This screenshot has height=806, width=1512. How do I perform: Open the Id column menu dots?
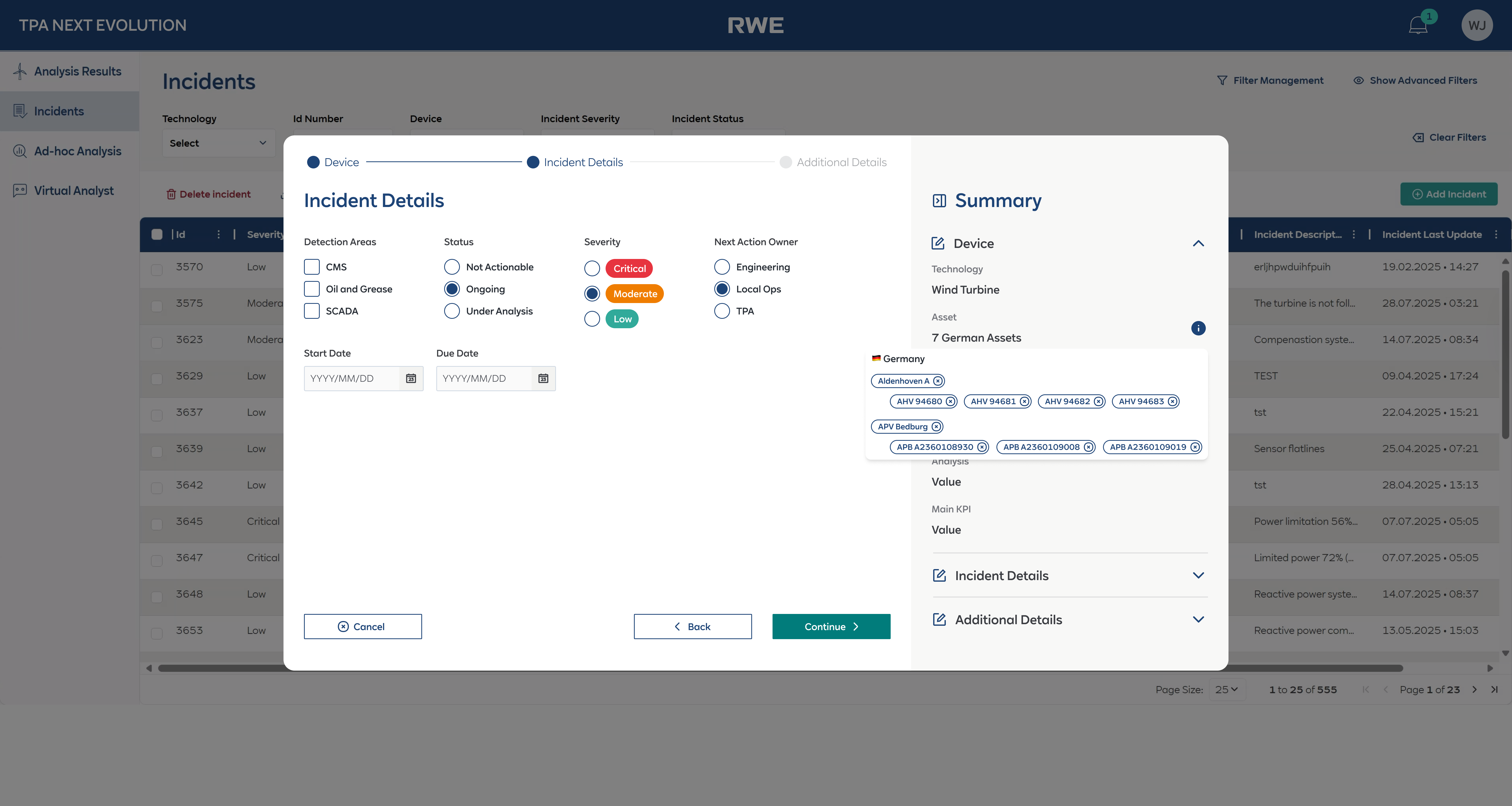pyautogui.click(x=218, y=234)
